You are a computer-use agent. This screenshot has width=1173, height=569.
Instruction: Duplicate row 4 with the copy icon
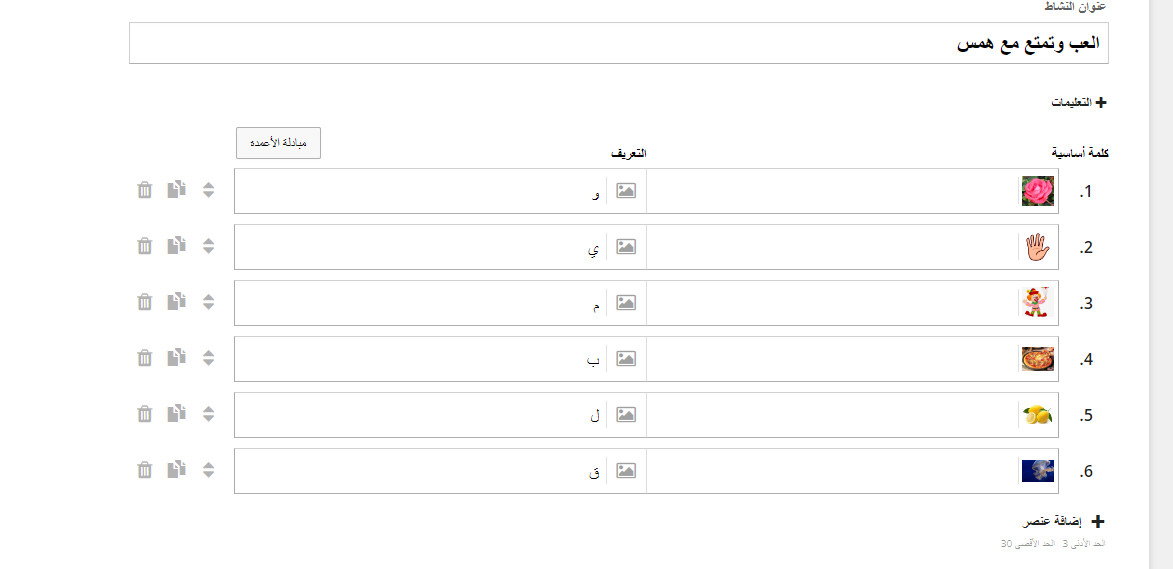177,357
